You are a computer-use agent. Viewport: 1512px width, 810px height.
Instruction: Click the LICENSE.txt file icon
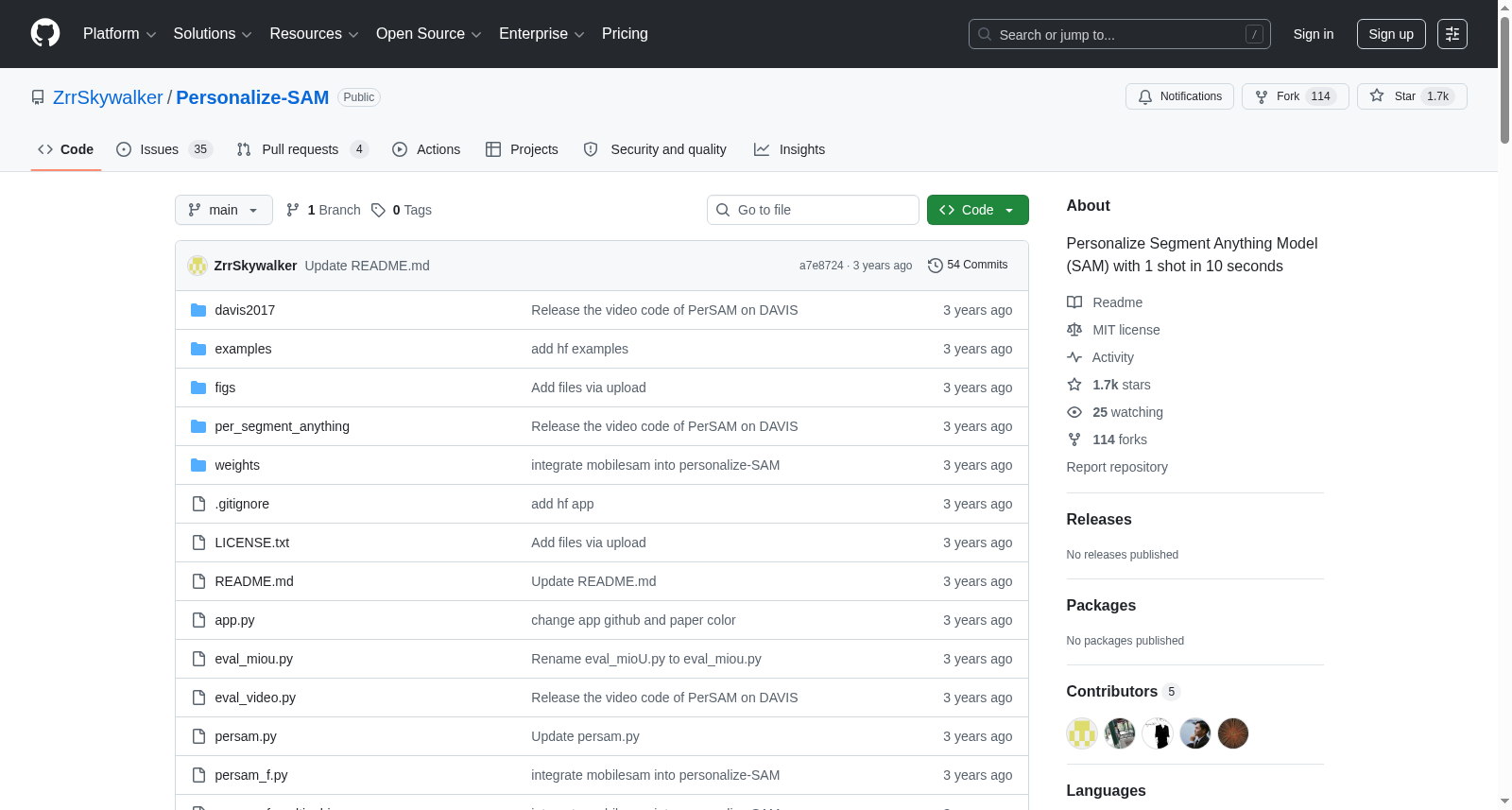coord(198,543)
